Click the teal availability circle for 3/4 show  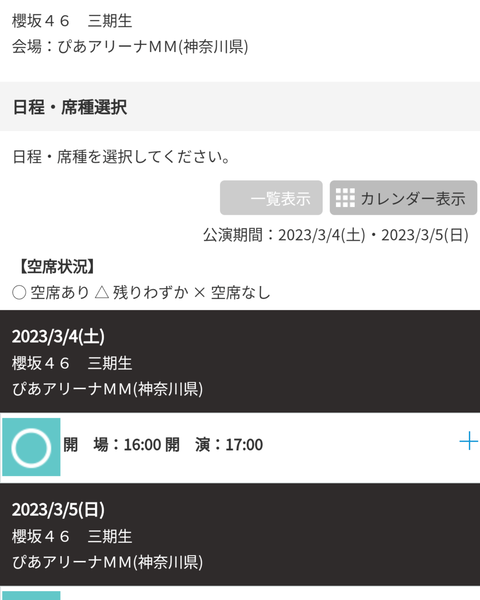pos(31,447)
